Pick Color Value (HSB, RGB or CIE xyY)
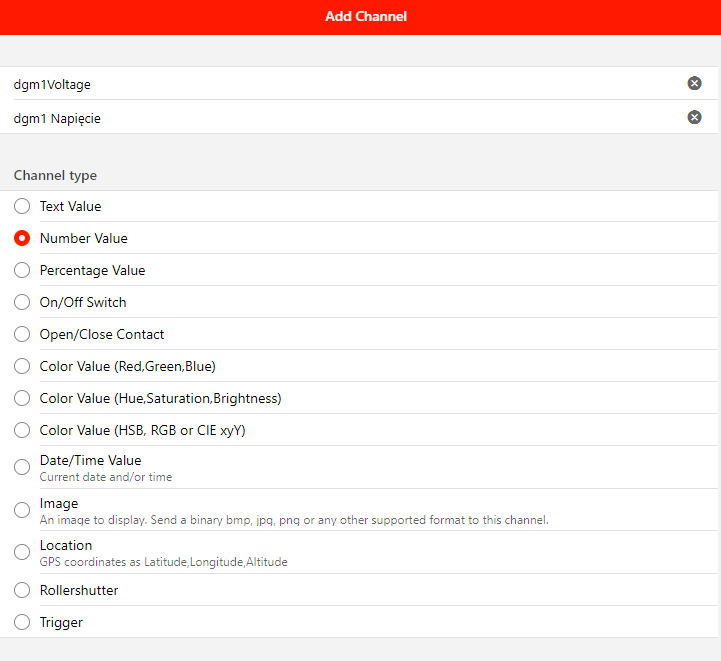The image size is (721, 661). click(x=22, y=430)
